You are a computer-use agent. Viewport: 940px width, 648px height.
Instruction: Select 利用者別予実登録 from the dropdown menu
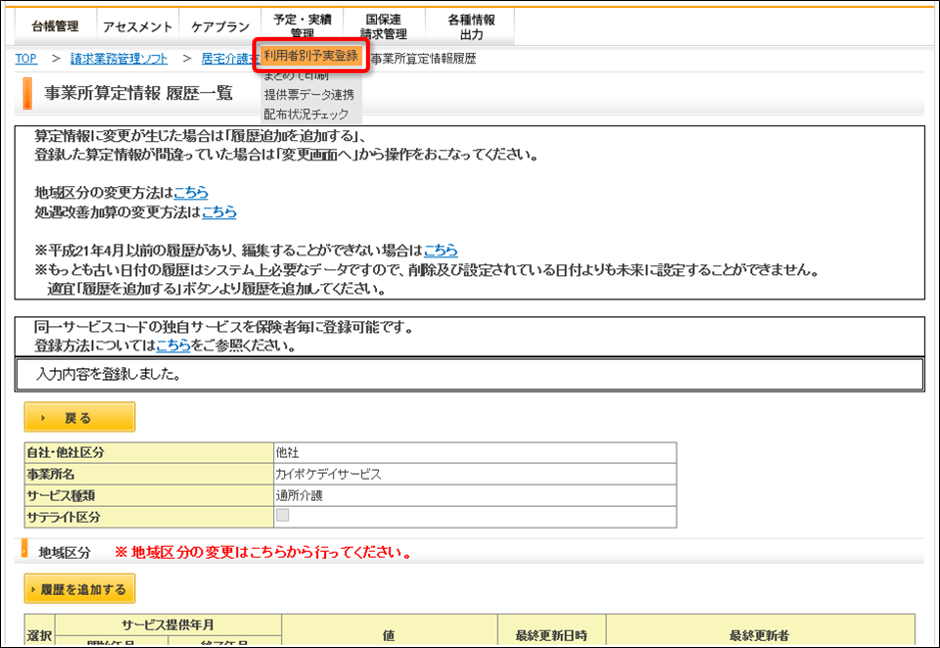pyautogui.click(x=311, y=56)
